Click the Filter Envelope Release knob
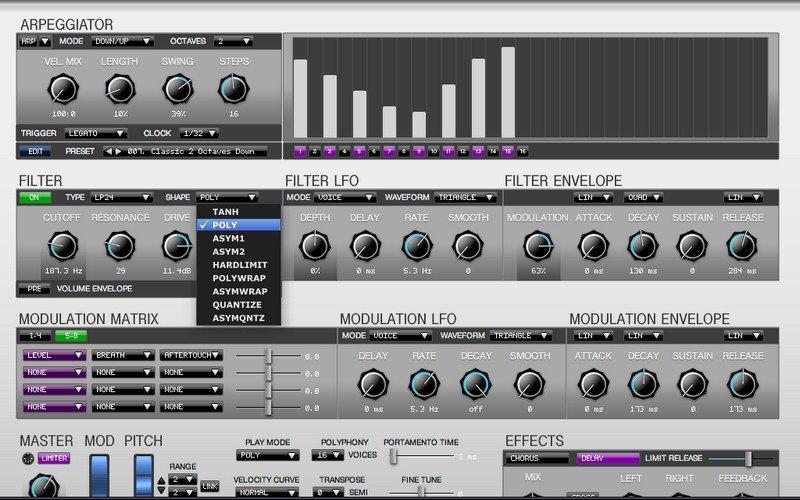Screen dimensions: 800x500 pyautogui.click(x=741, y=246)
